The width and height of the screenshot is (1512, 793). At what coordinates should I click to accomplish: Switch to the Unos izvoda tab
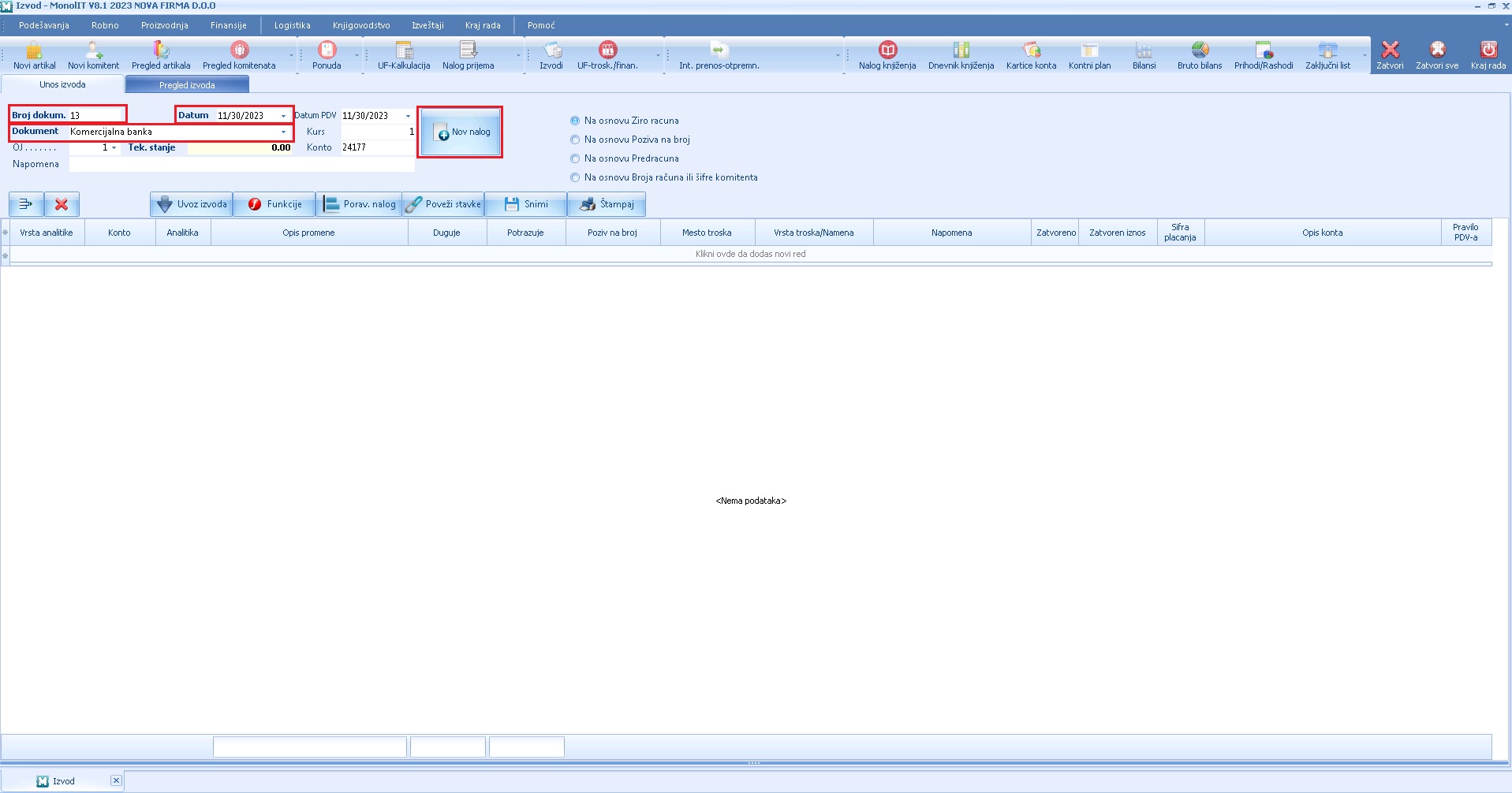[x=62, y=84]
